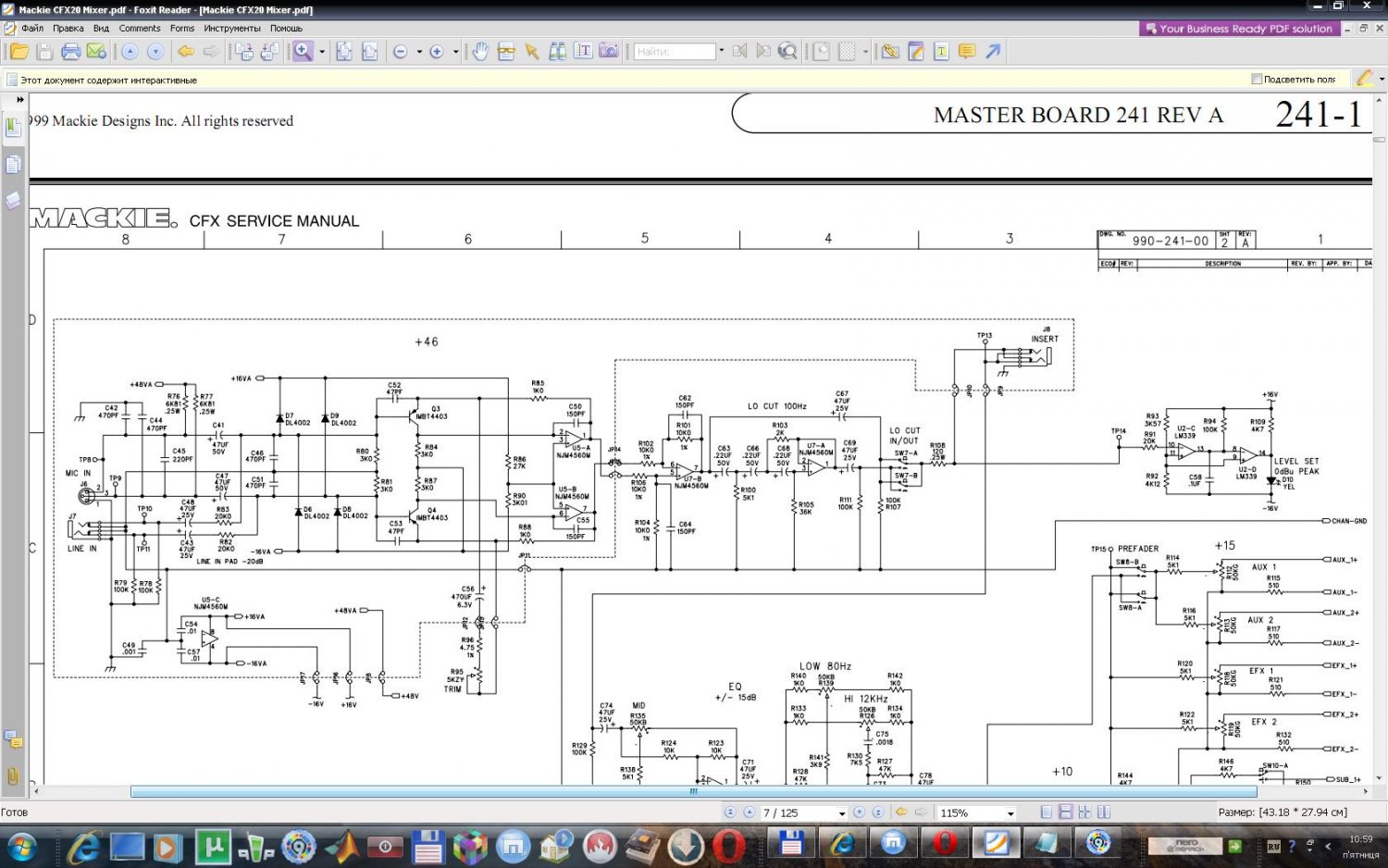This screenshot has height=868, width=1388.
Task: Jump to last page in status bar
Action: [x=878, y=812]
